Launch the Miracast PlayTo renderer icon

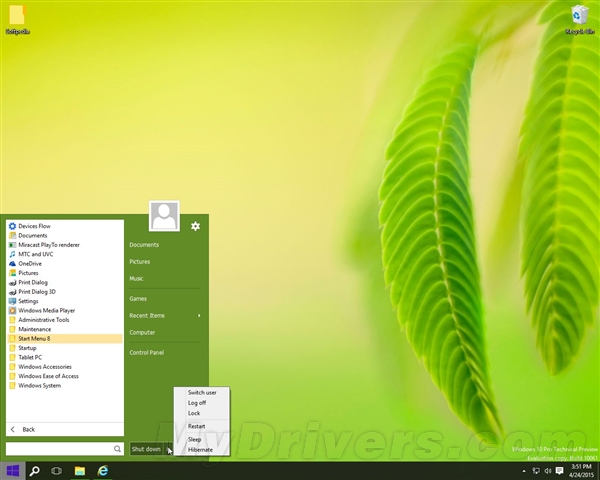(x=12, y=245)
